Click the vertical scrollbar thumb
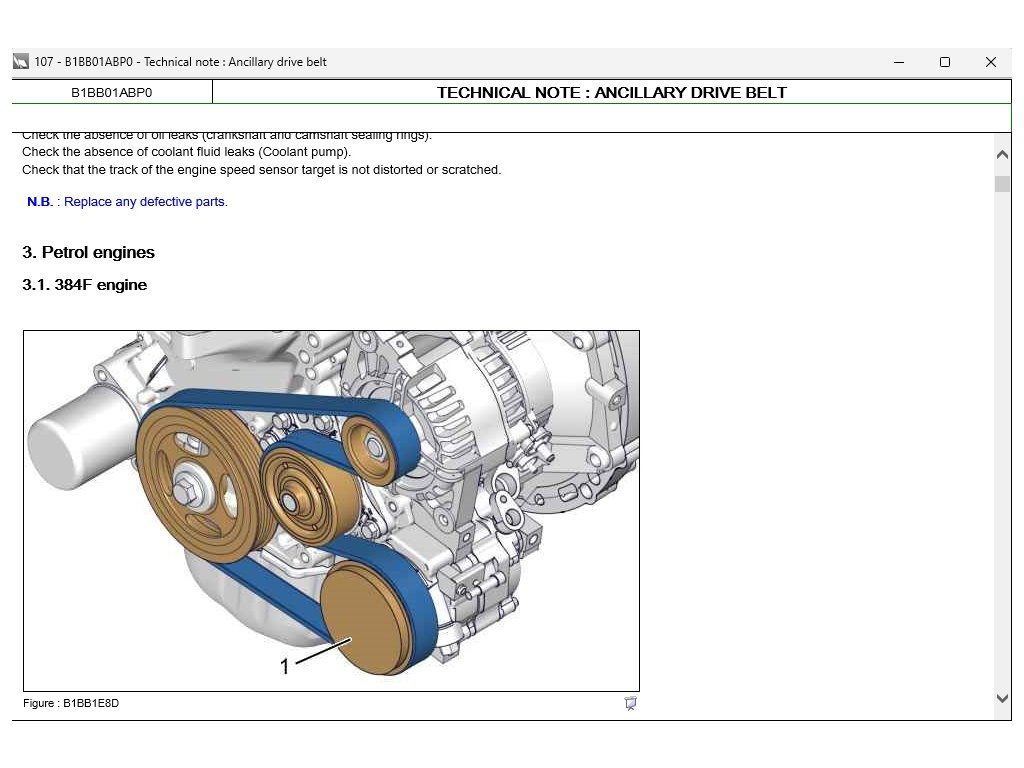 point(1002,184)
